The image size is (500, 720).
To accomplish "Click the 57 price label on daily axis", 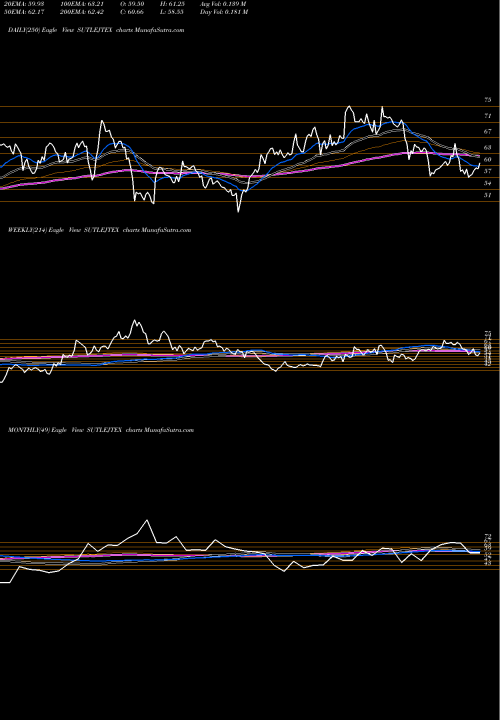I will pos(488,171).
